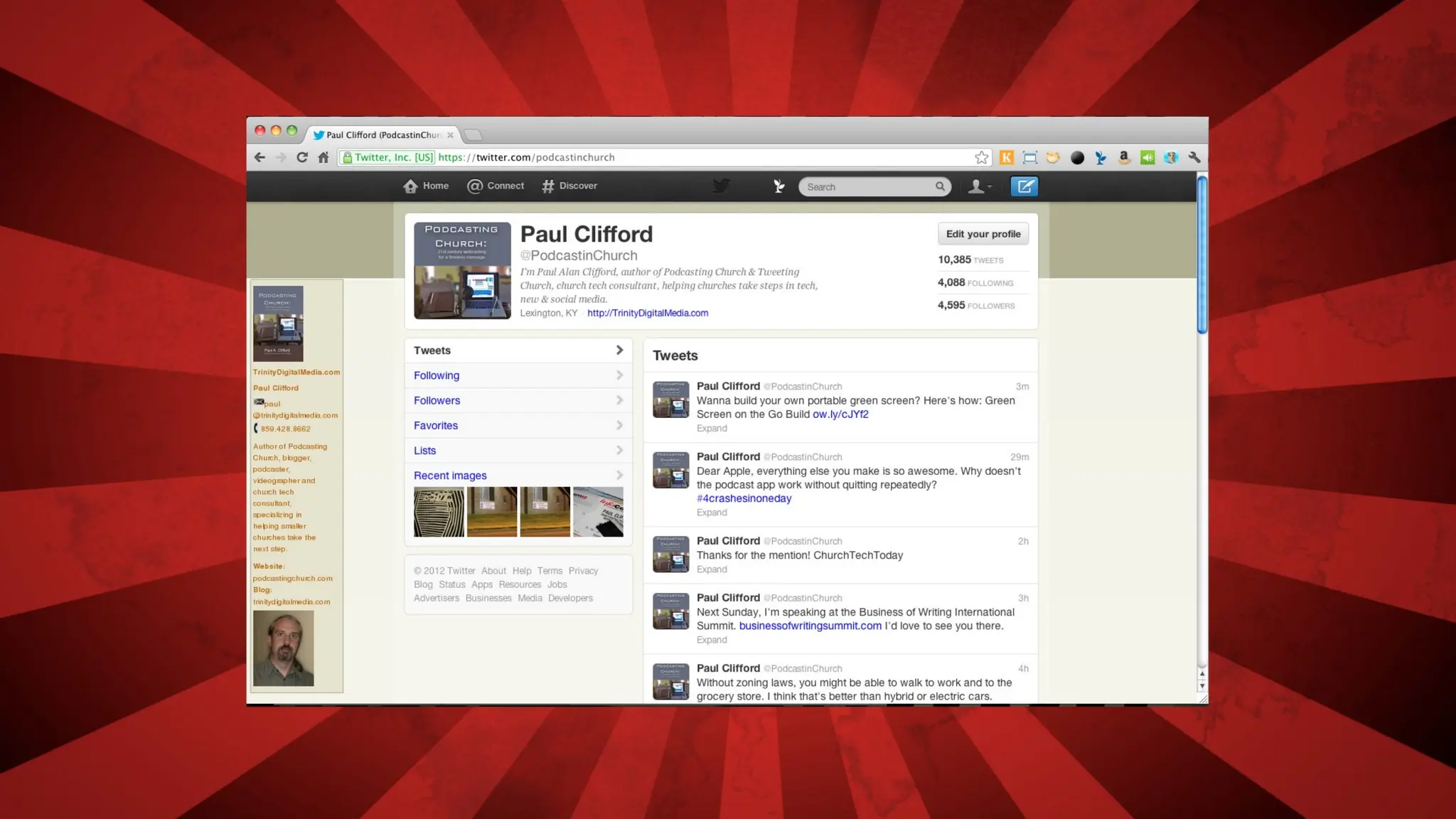
Task: Click Edit your profile button
Action: pos(983,234)
